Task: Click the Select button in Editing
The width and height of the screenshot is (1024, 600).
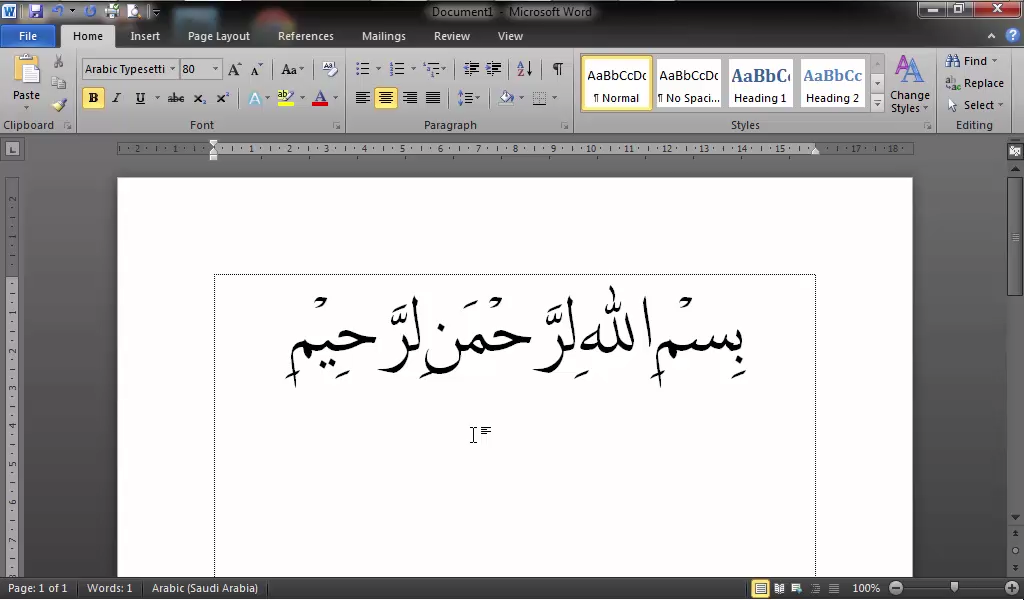Action: click(974, 105)
